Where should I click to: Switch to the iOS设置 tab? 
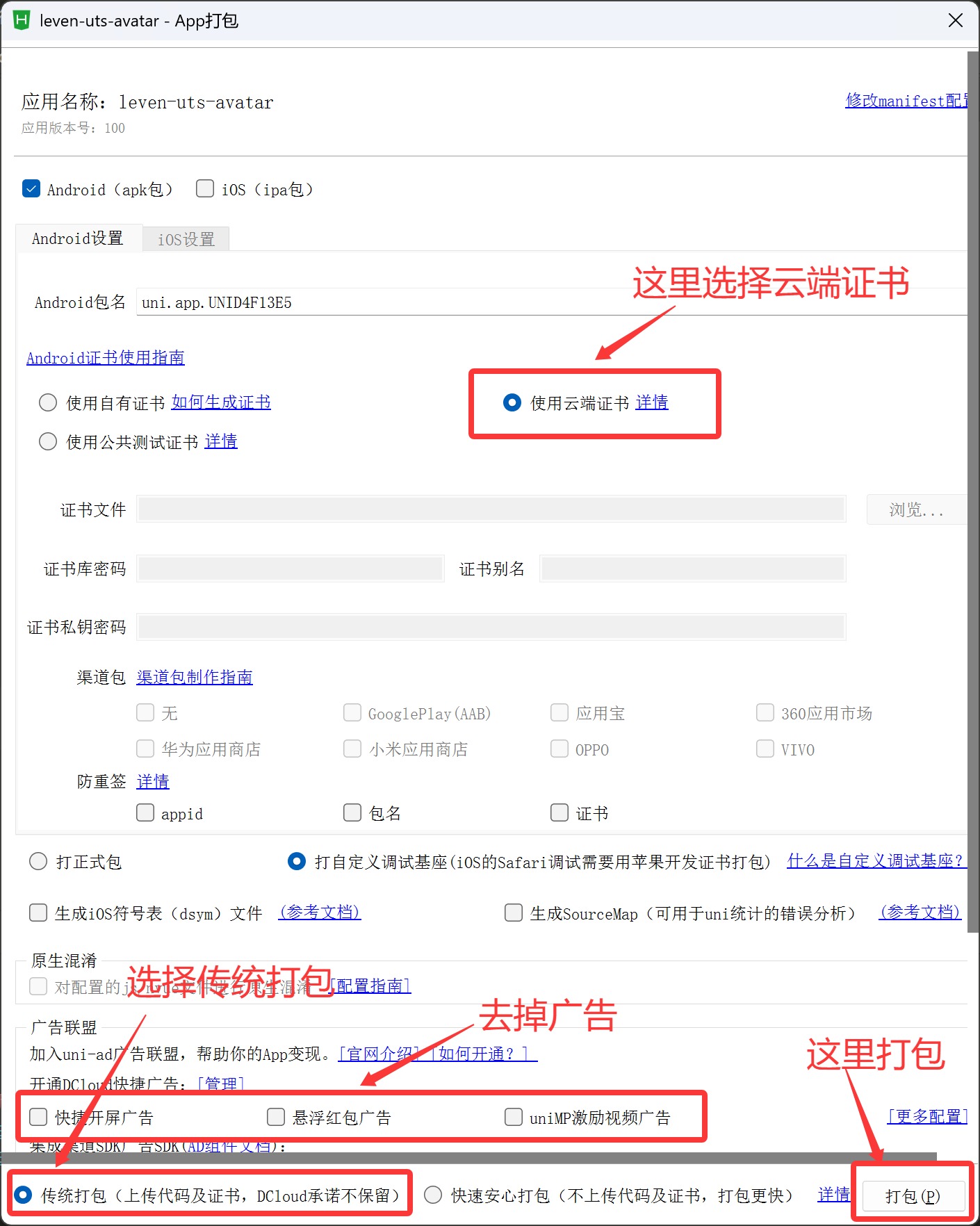coord(186,239)
